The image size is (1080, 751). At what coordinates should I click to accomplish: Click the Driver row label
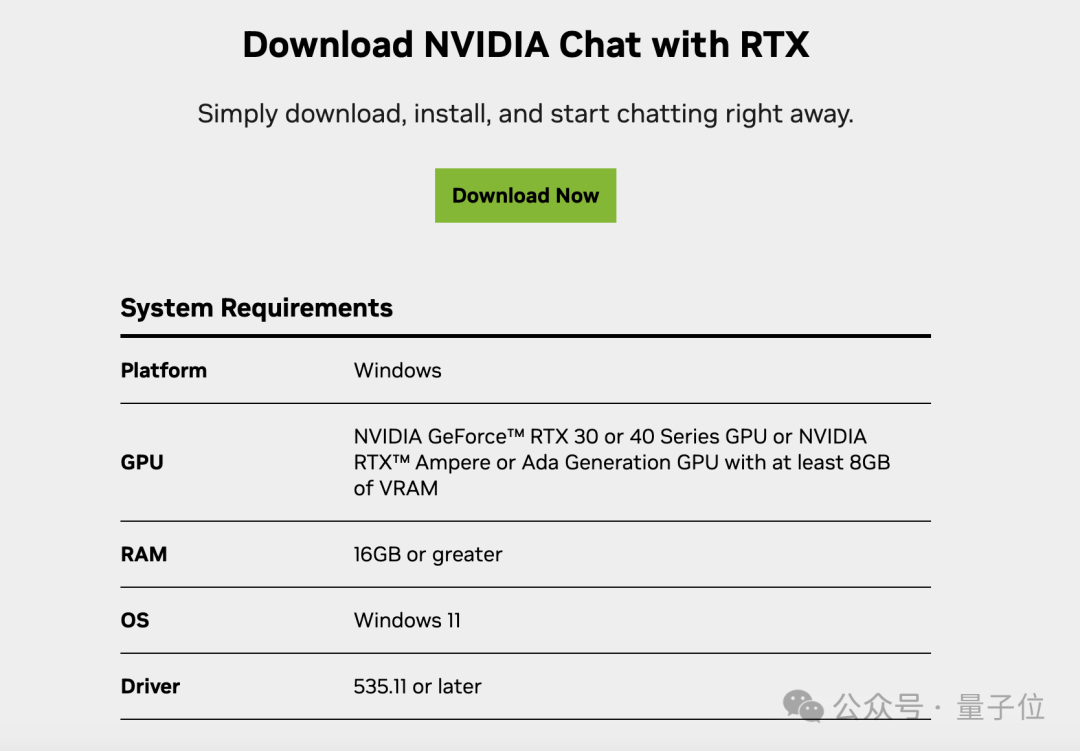click(x=150, y=686)
